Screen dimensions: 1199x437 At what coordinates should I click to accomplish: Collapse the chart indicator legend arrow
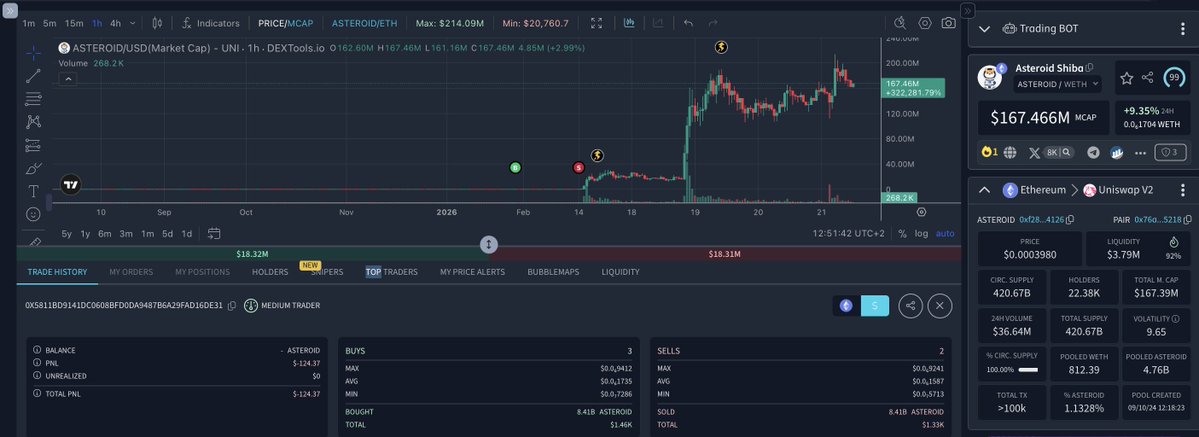67,79
